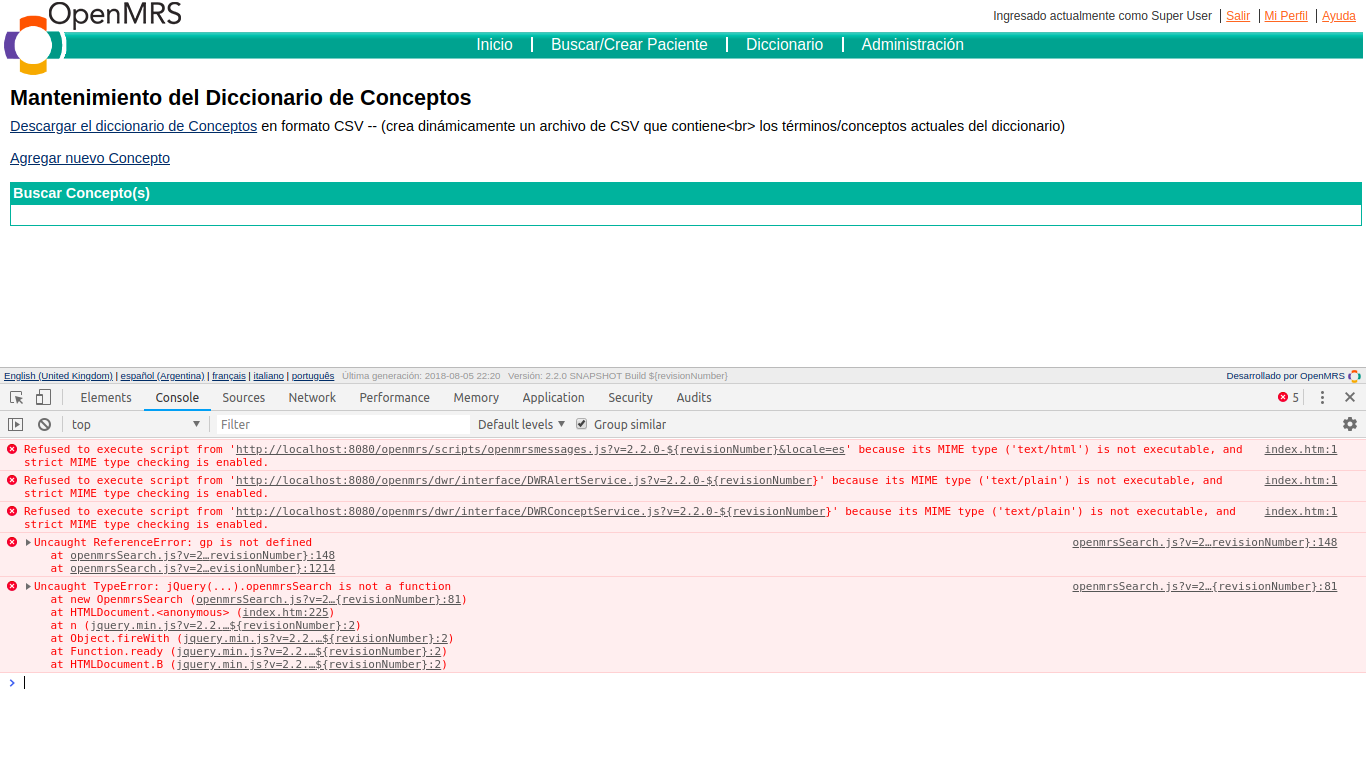This screenshot has width=1366, height=768.
Task: Activate the inspect element picker icon
Action: [16, 397]
